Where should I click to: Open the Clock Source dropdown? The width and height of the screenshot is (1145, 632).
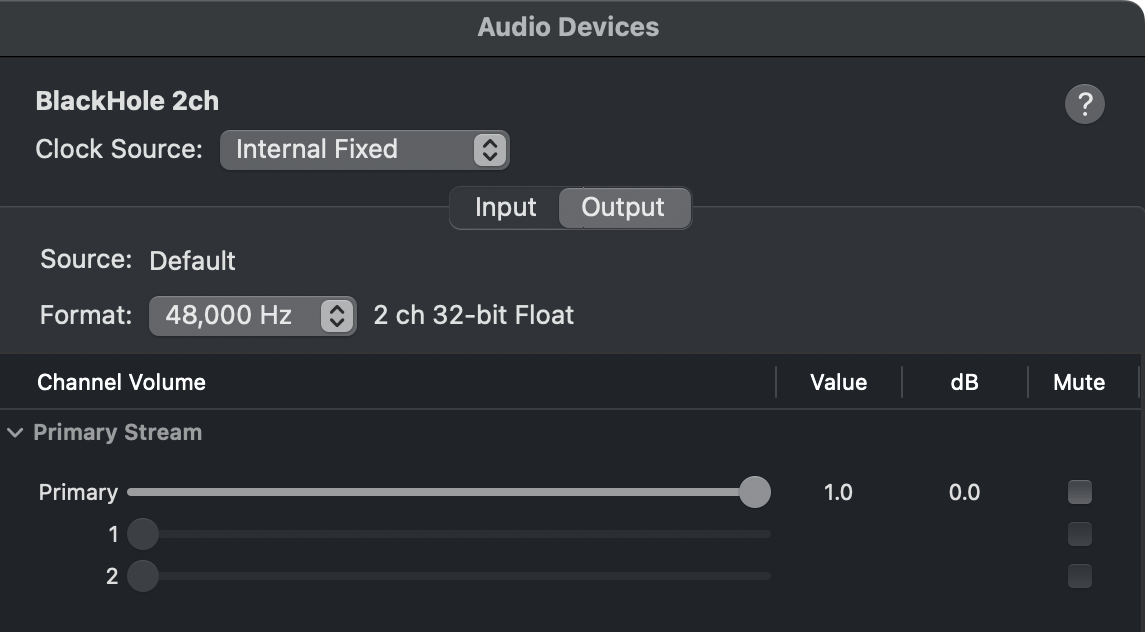click(364, 150)
